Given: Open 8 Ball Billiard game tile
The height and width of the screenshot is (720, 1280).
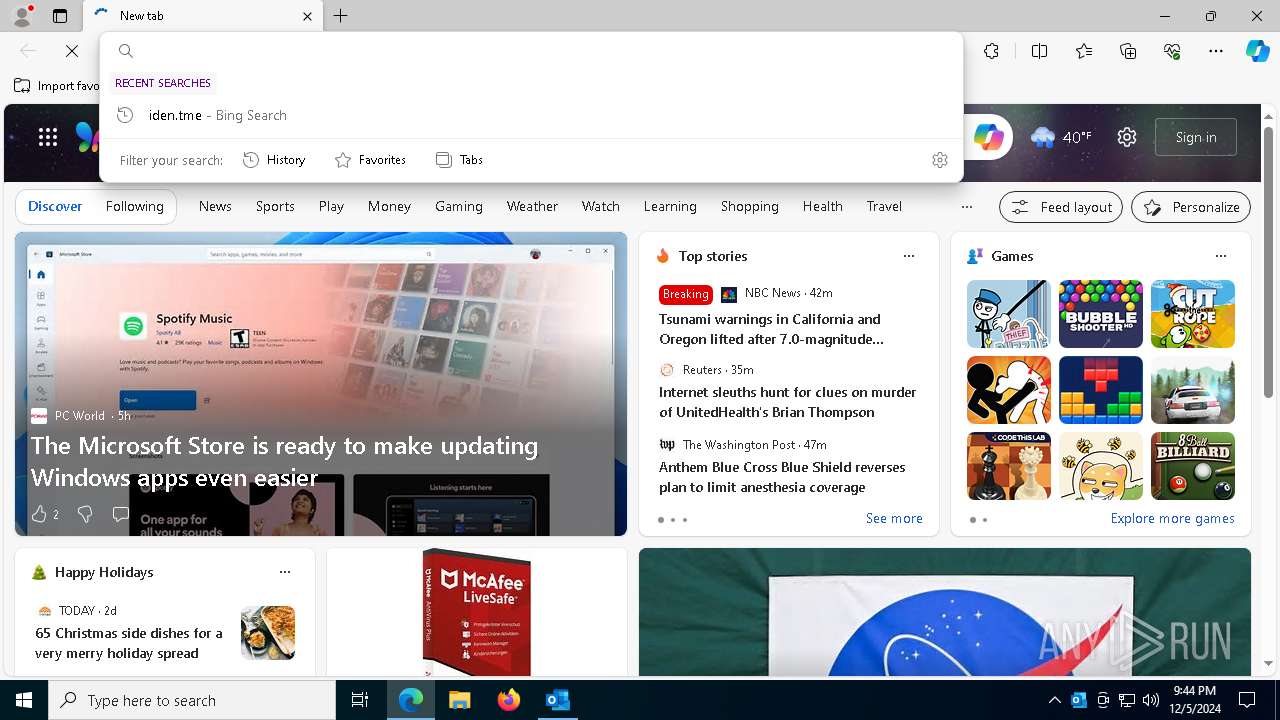Looking at the screenshot, I should 1192,466.
